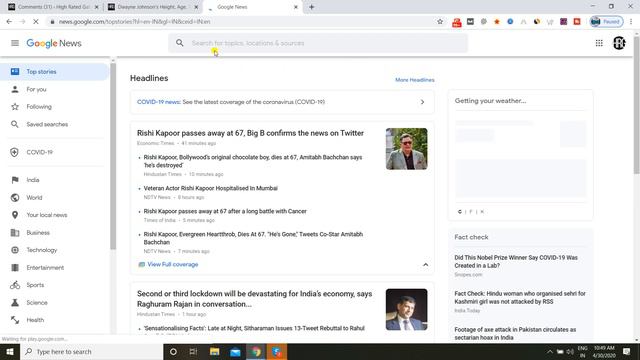
Task: Stop loading the page
Action: [36, 22]
